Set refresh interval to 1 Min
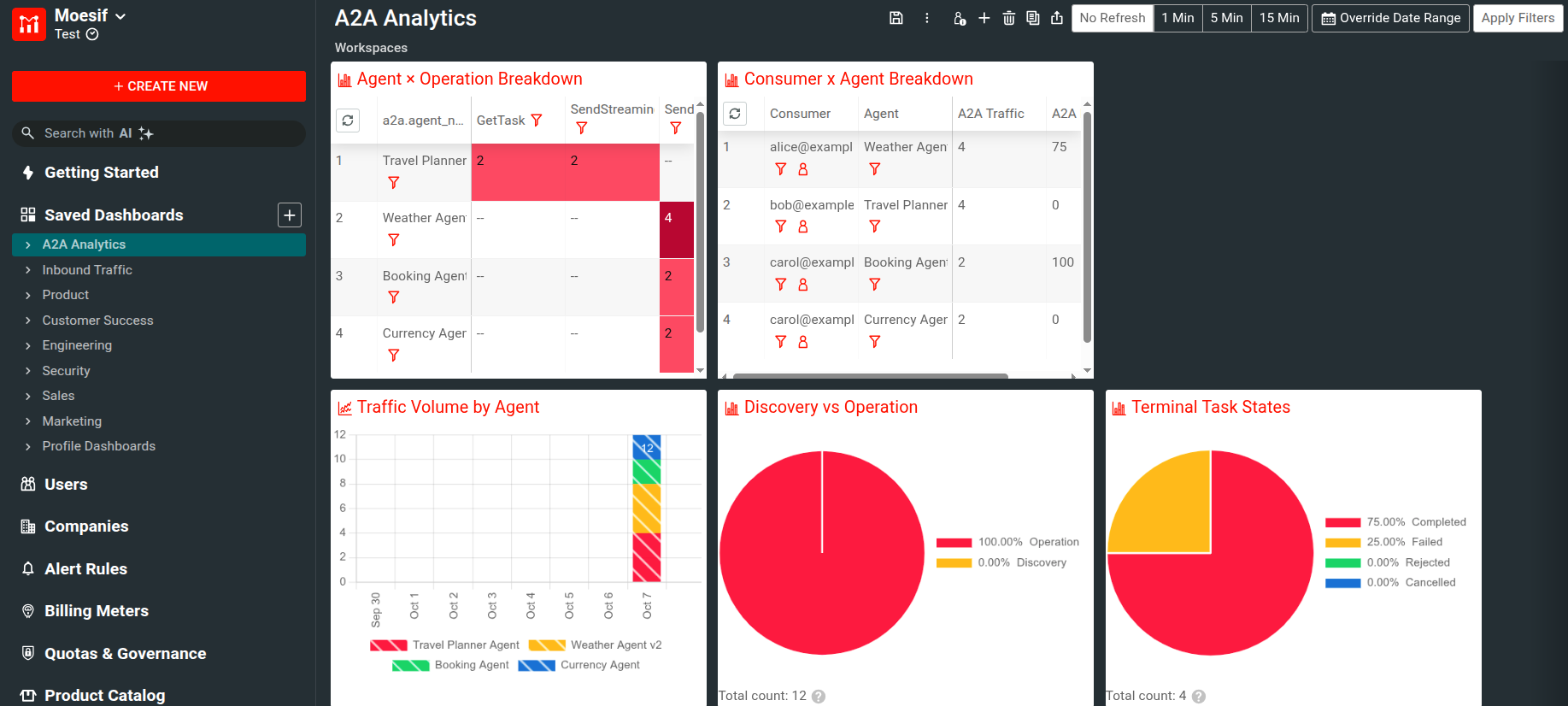This screenshot has height=706, width=1568. (1177, 18)
